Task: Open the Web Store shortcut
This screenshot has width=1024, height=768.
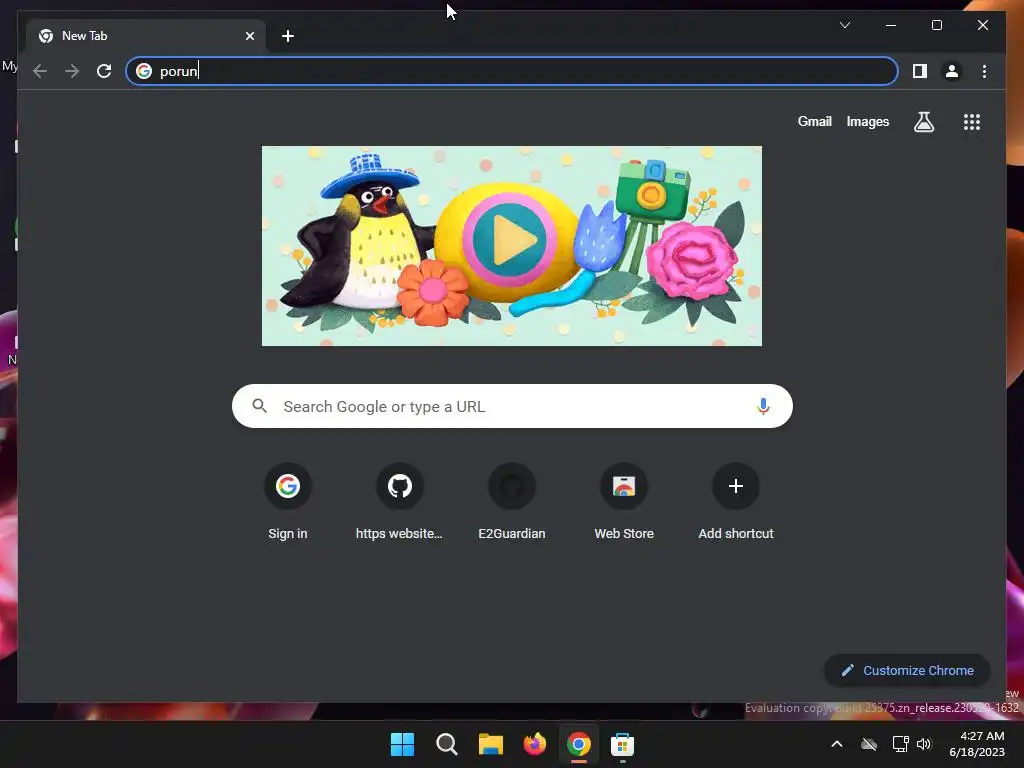Action: click(624, 503)
